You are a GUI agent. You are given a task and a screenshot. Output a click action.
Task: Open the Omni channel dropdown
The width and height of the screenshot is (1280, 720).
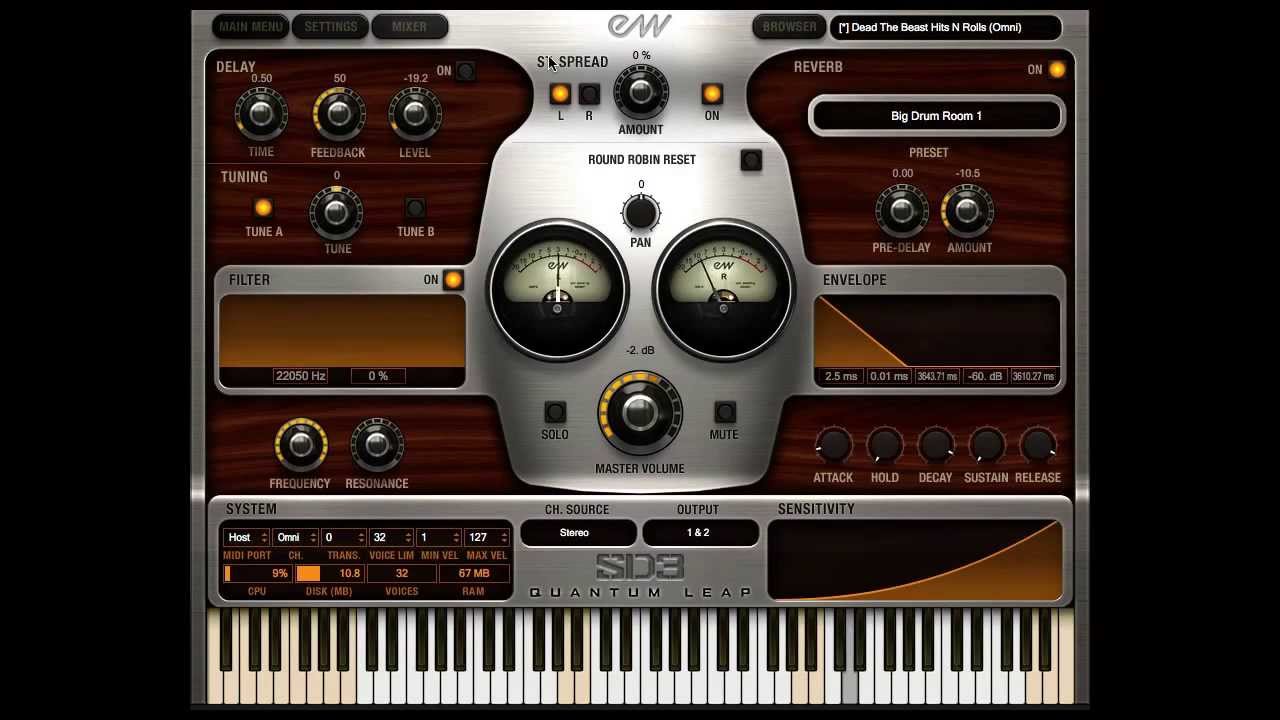[295, 537]
